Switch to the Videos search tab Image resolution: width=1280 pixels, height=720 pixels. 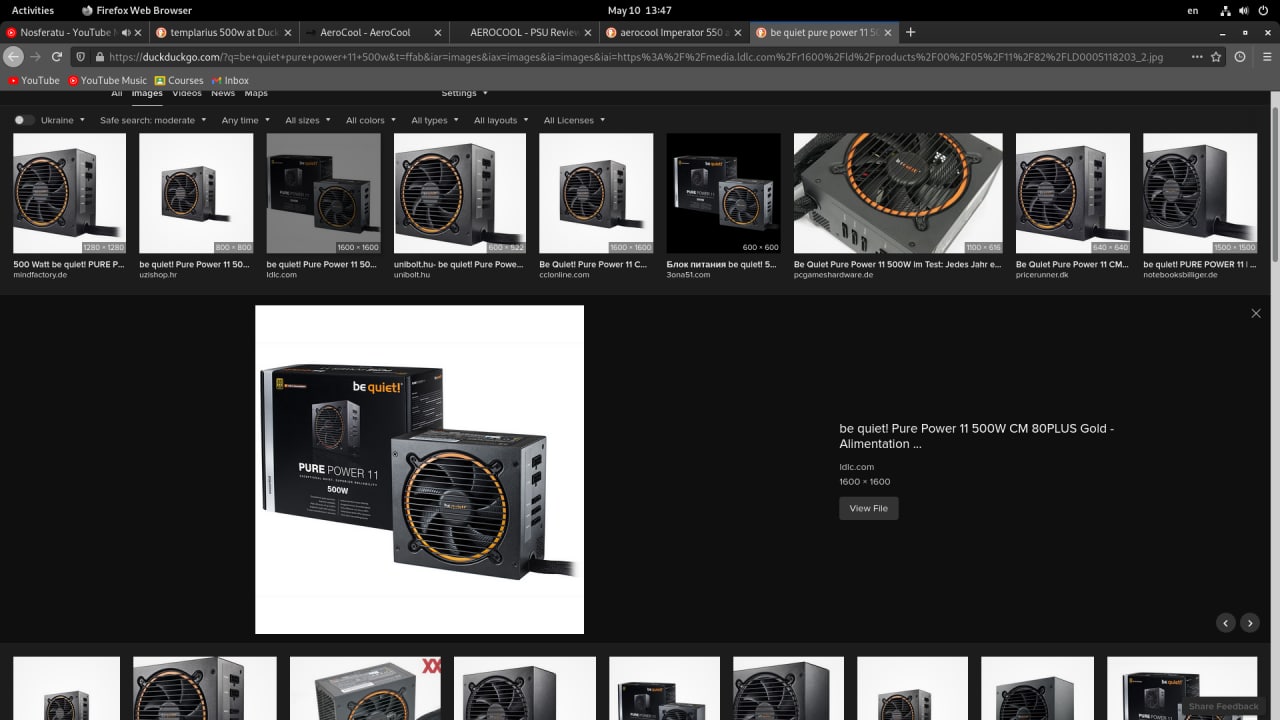coord(187,93)
